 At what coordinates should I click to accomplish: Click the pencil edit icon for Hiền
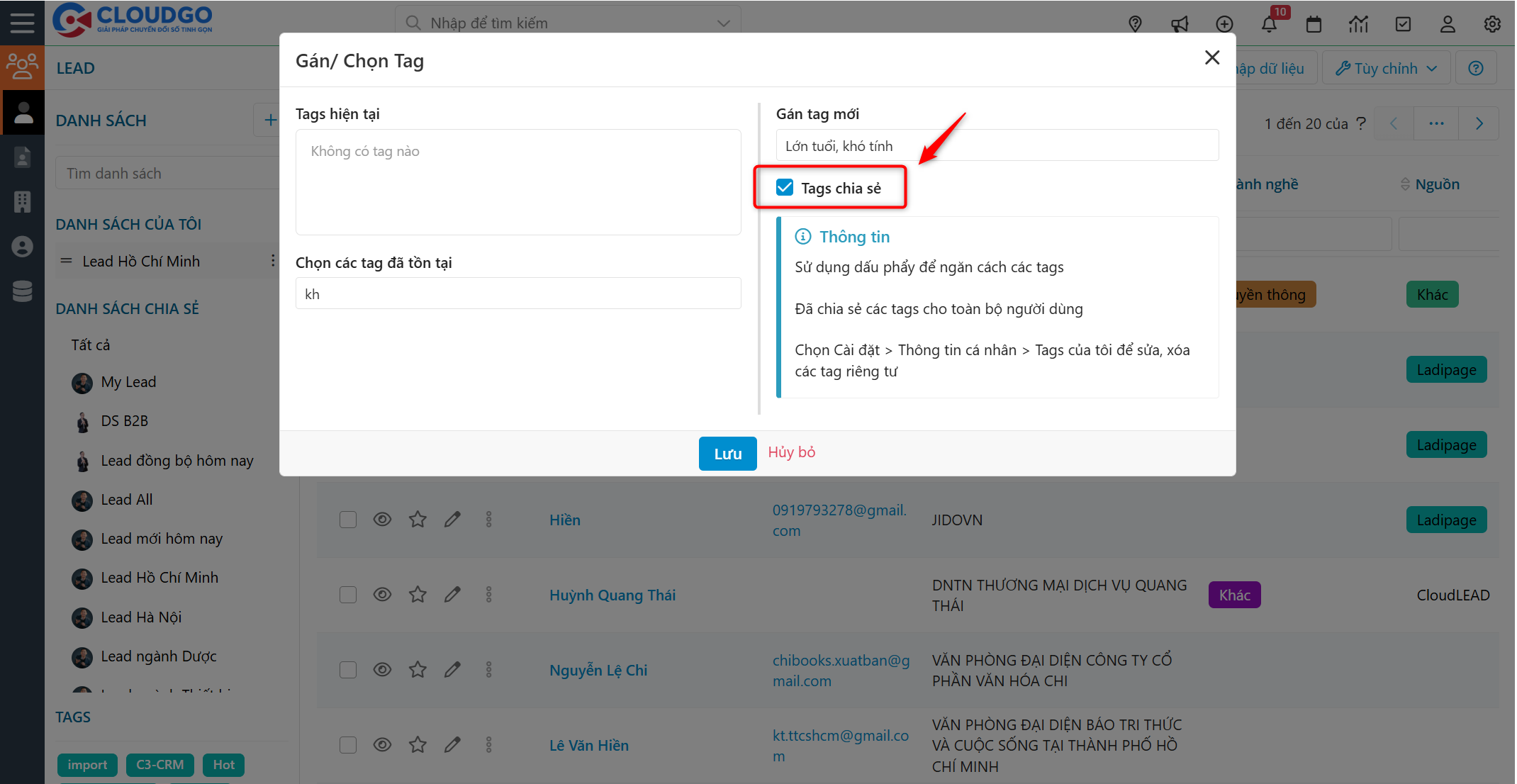[x=452, y=520]
